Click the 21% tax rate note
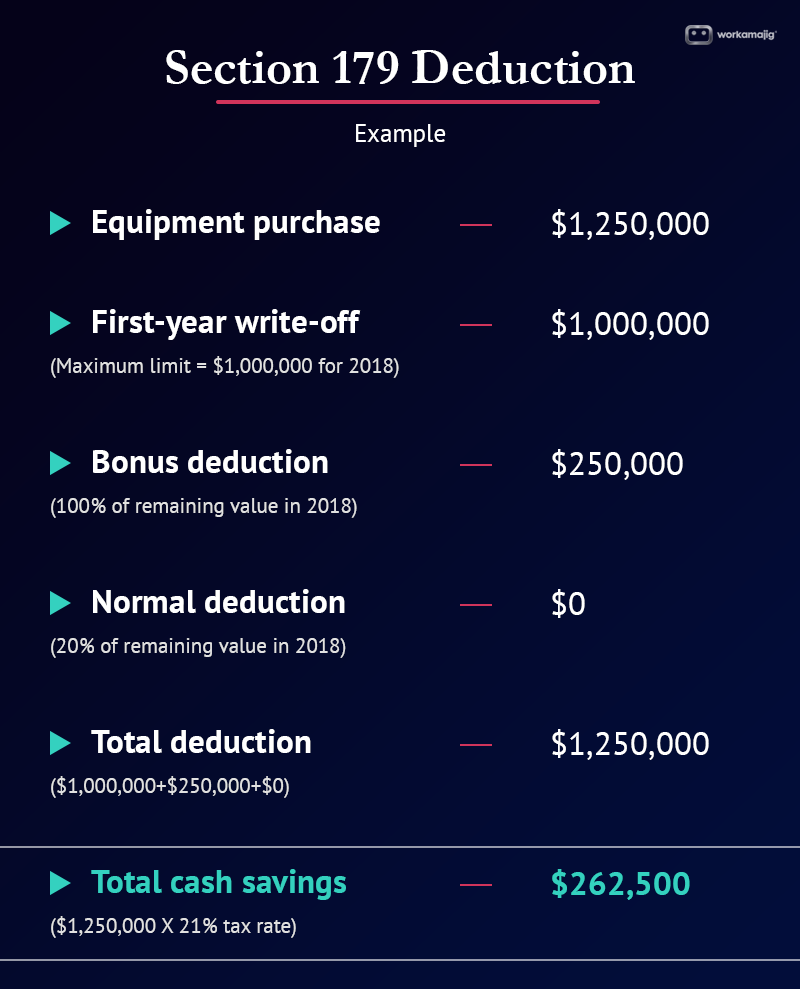Image resolution: width=800 pixels, height=989 pixels. point(173,927)
